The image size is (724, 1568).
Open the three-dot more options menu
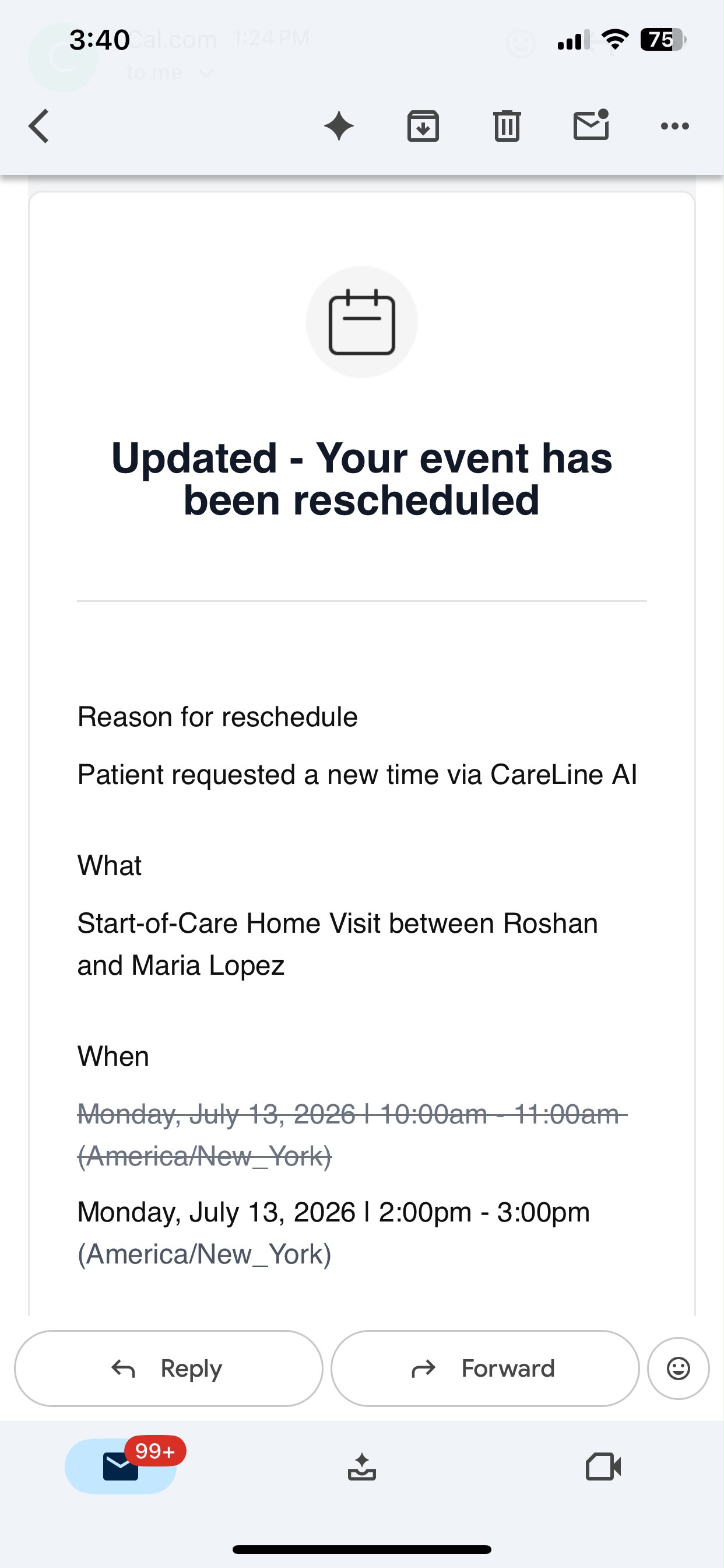coord(674,126)
